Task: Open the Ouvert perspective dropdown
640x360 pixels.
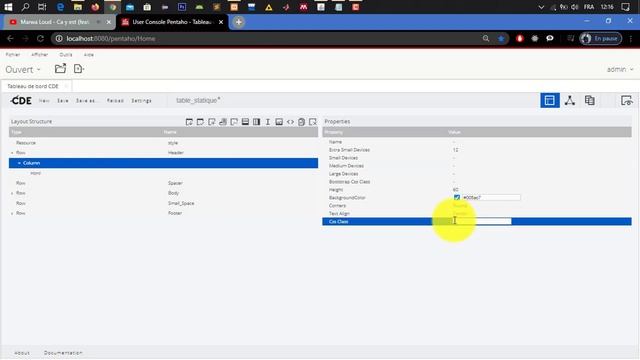Action: [x=23, y=69]
